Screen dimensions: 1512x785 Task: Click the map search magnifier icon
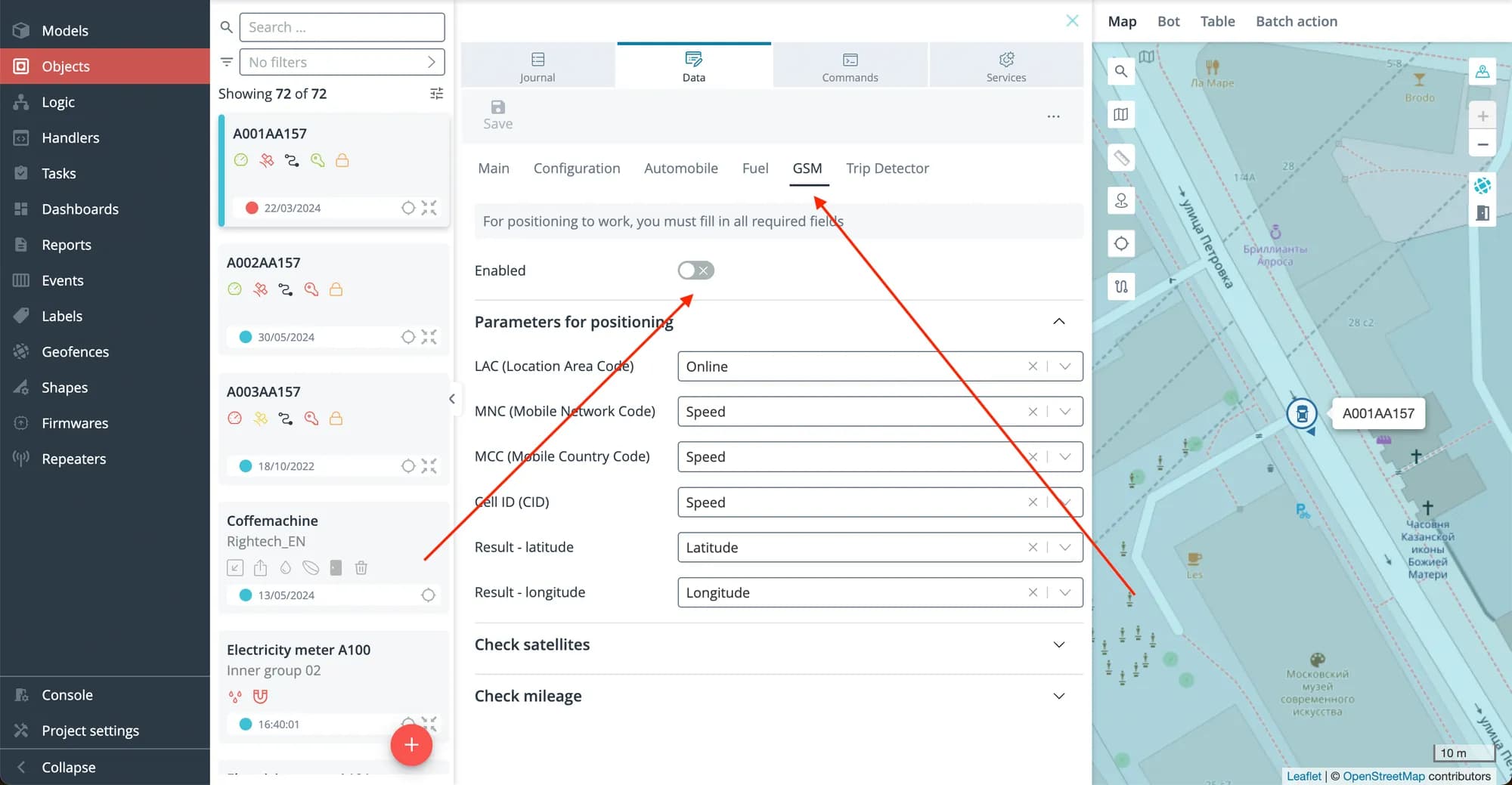[1121, 71]
